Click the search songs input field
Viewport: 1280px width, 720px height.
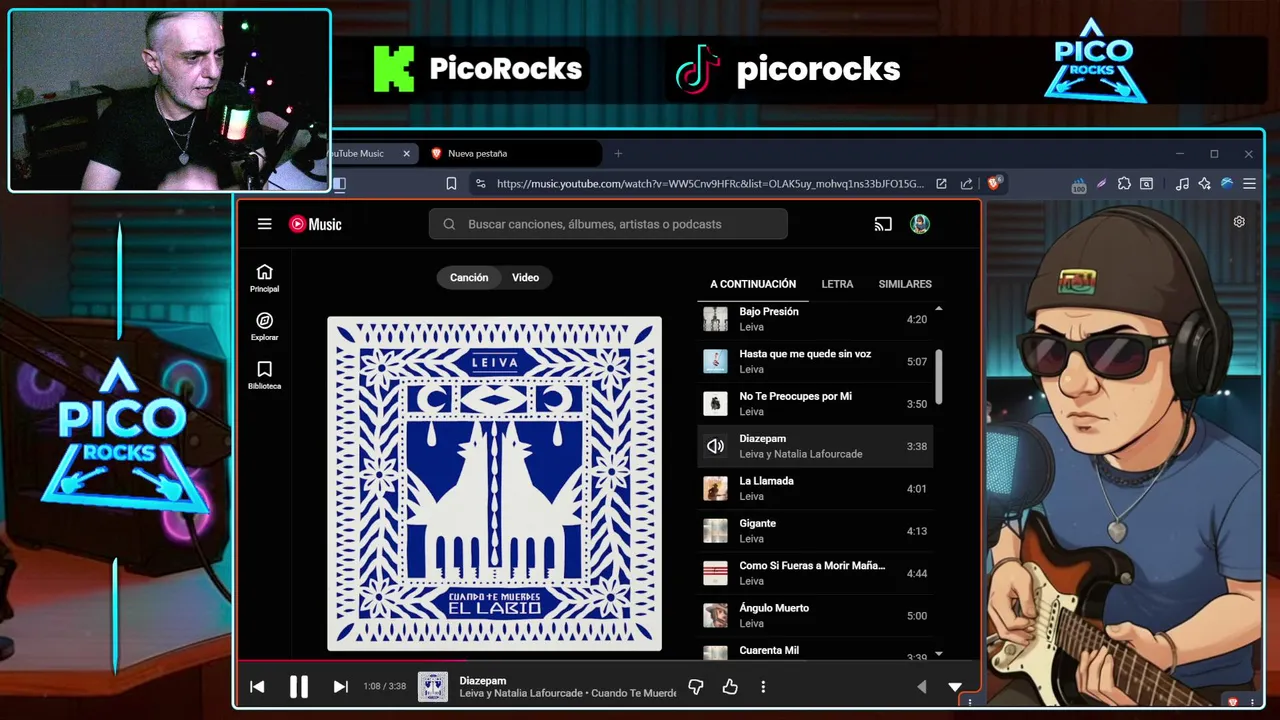tap(608, 224)
